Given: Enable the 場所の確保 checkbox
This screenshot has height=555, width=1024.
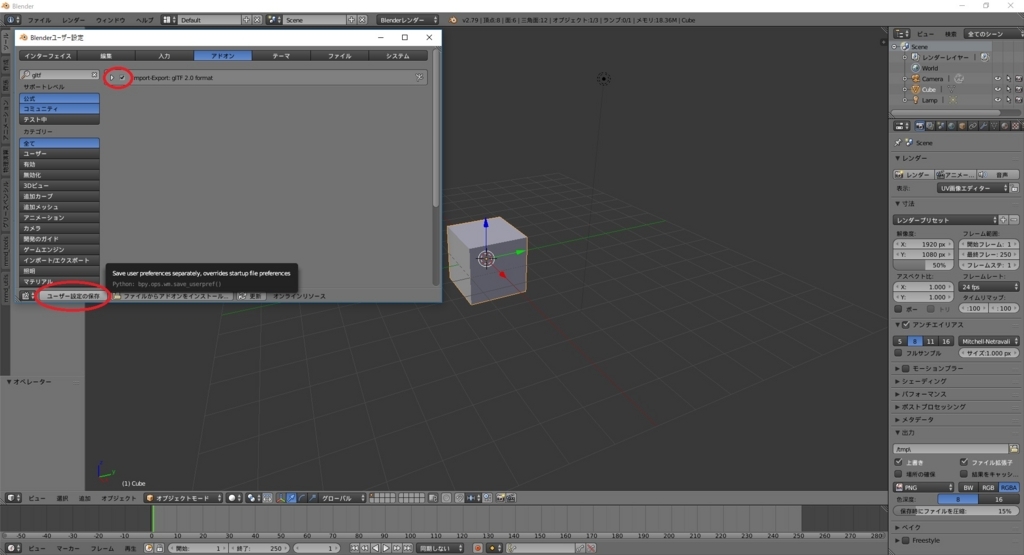Looking at the screenshot, I should click(x=899, y=474).
